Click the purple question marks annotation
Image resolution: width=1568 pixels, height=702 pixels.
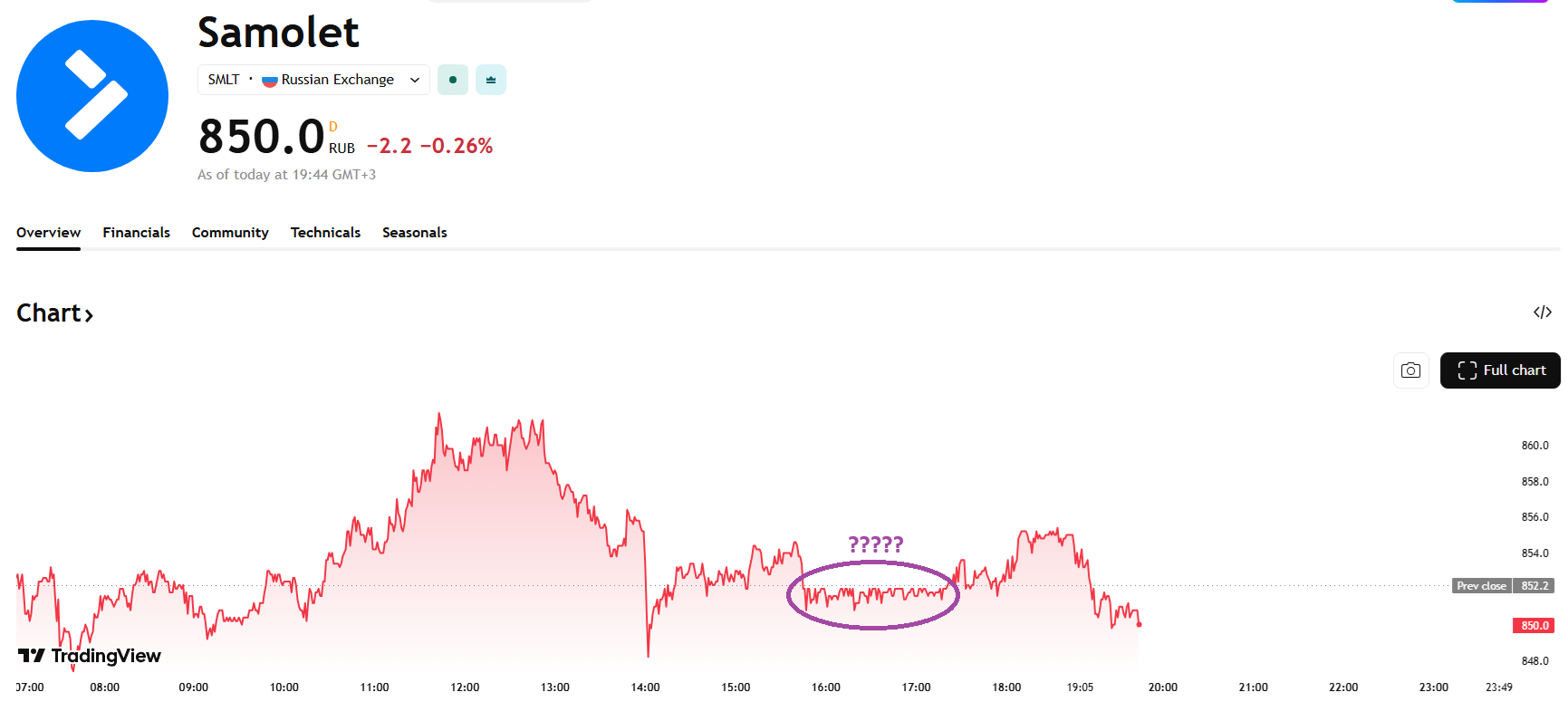[x=875, y=544]
